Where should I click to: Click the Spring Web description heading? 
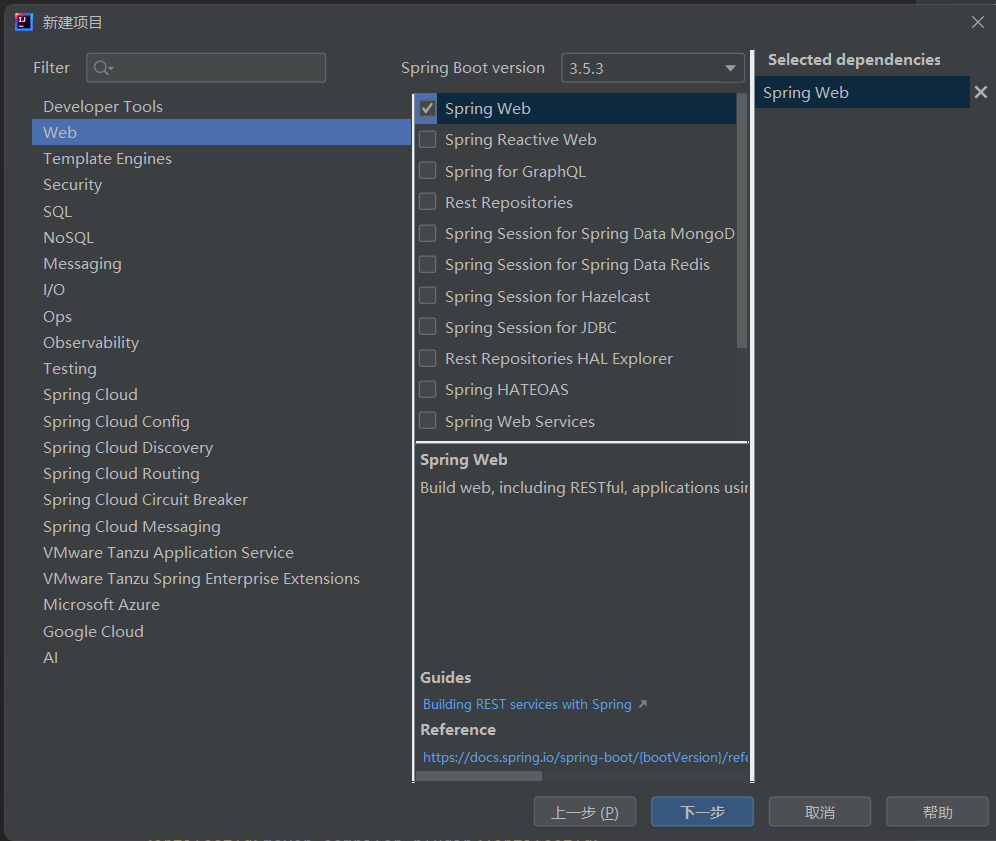[x=464, y=459]
